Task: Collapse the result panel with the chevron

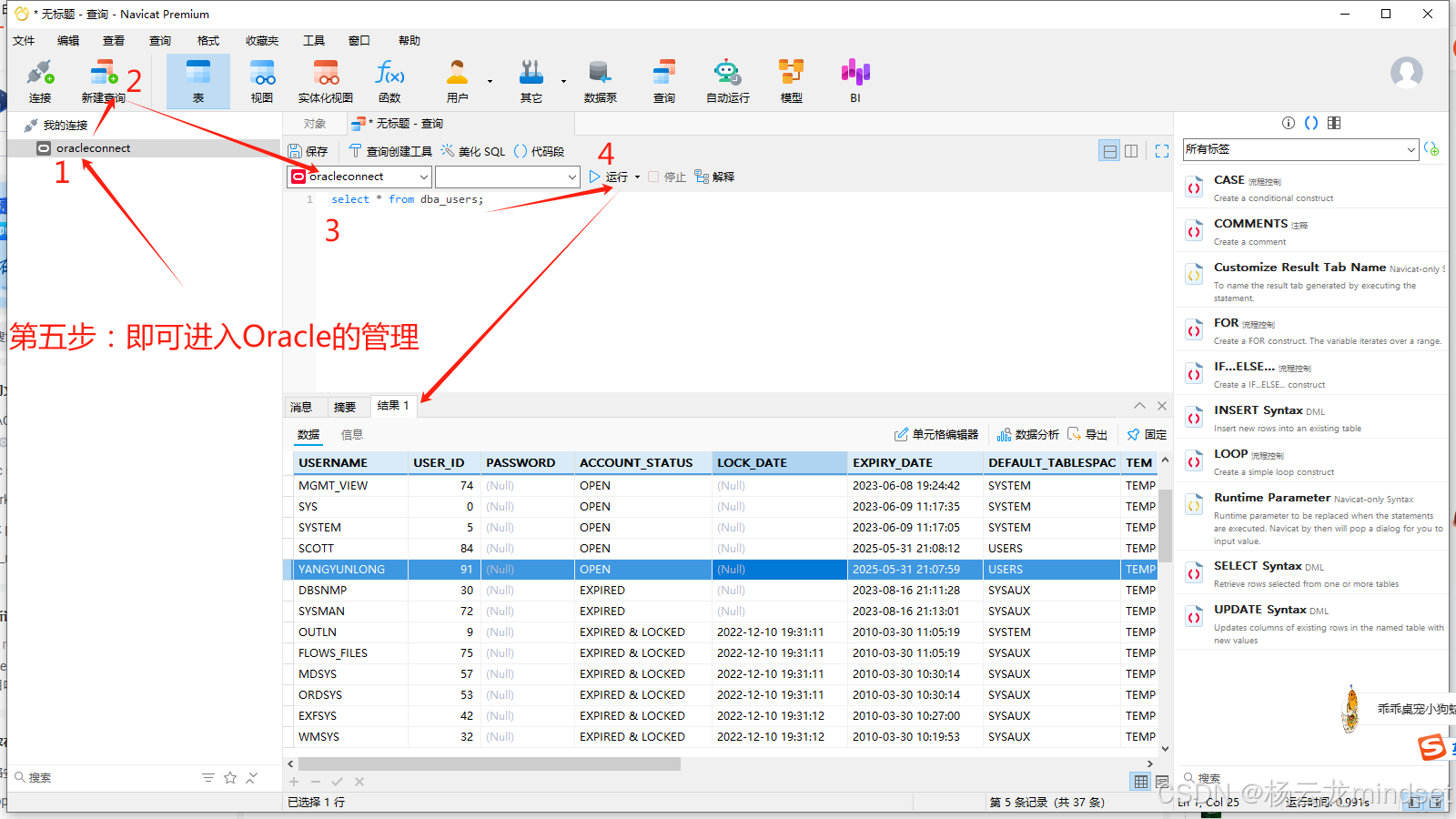Action: pyautogui.click(x=1139, y=406)
